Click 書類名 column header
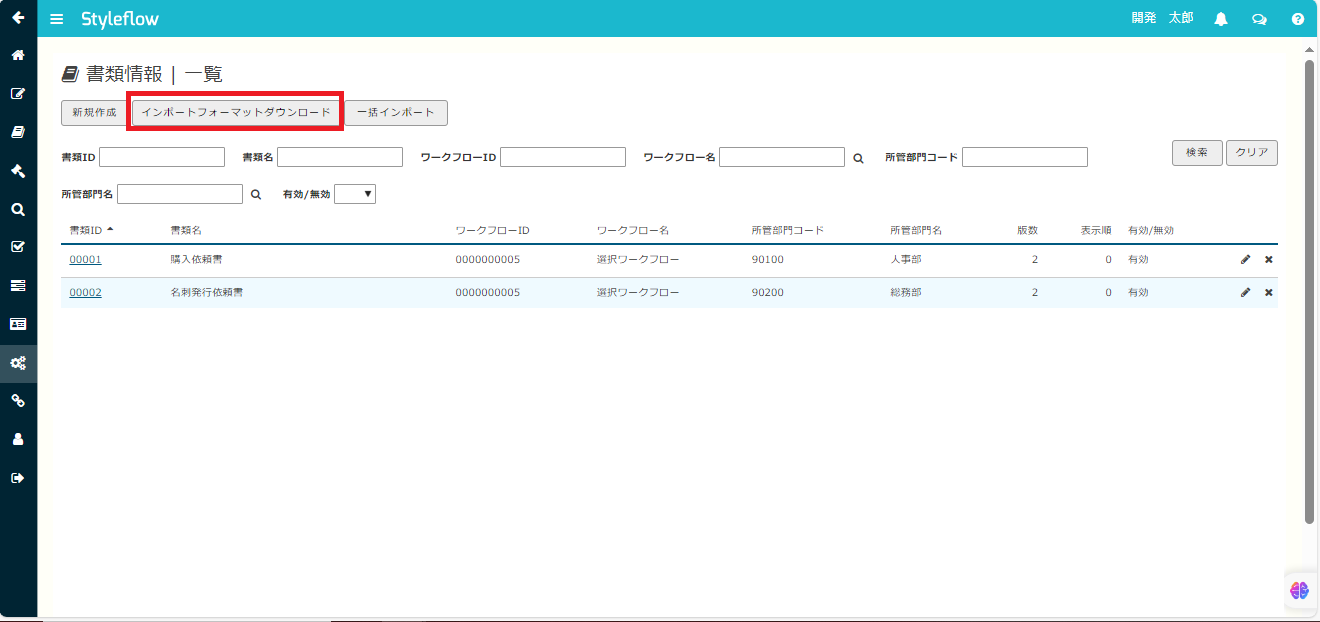This screenshot has width=1320, height=622. pyautogui.click(x=186, y=230)
